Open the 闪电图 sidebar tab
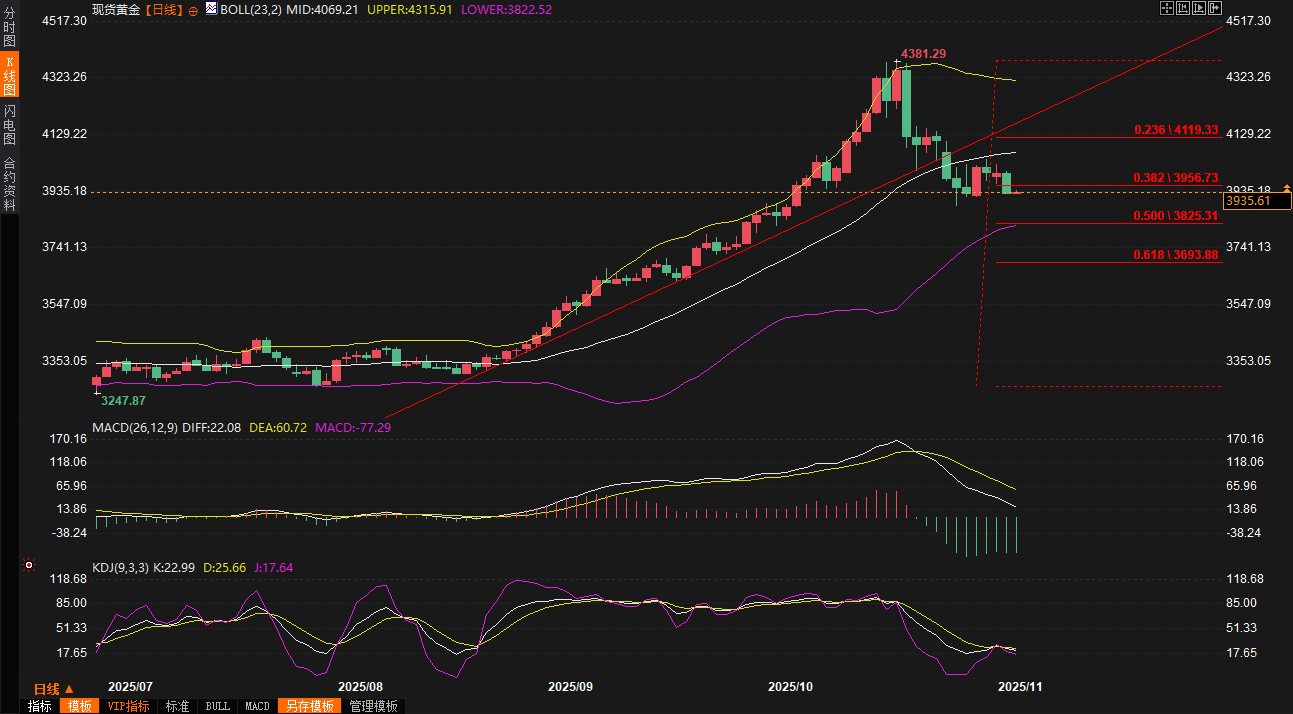Image resolution: width=1293 pixels, height=714 pixels. pos(10,124)
